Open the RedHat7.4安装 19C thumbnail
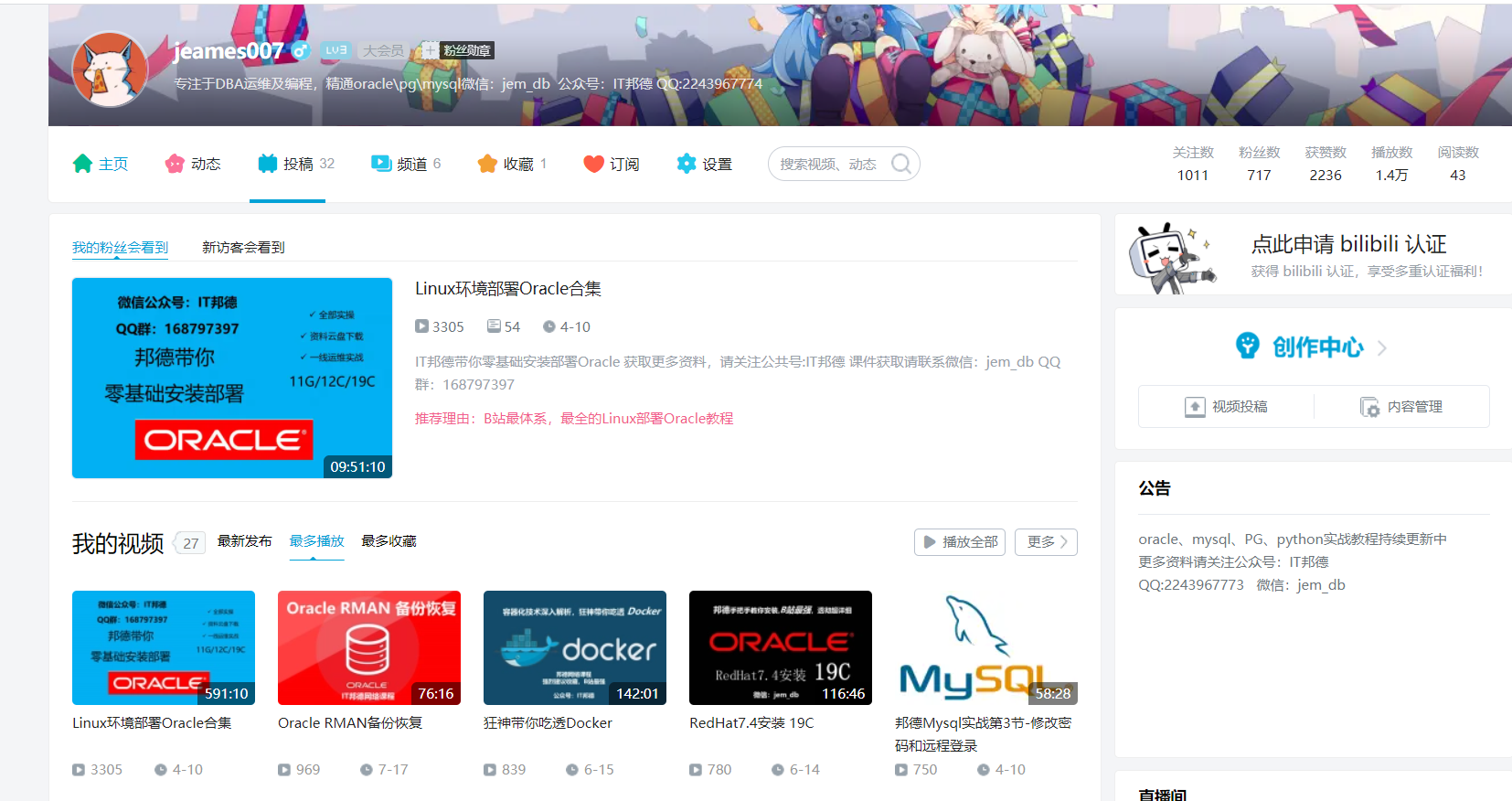The height and width of the screenshot is (801, 1512). coord(781,647)
